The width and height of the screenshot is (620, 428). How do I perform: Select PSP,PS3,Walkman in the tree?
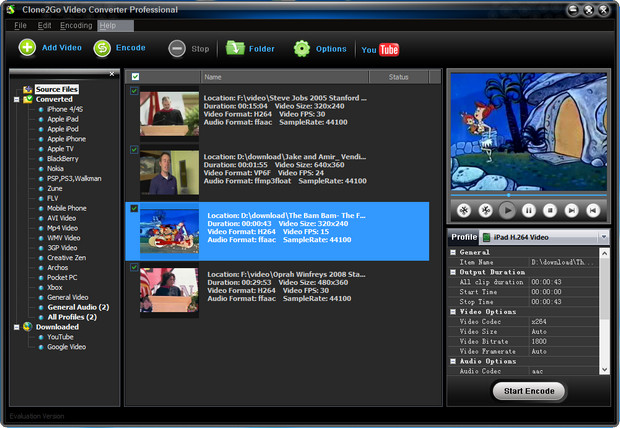(x=74, y=178)
